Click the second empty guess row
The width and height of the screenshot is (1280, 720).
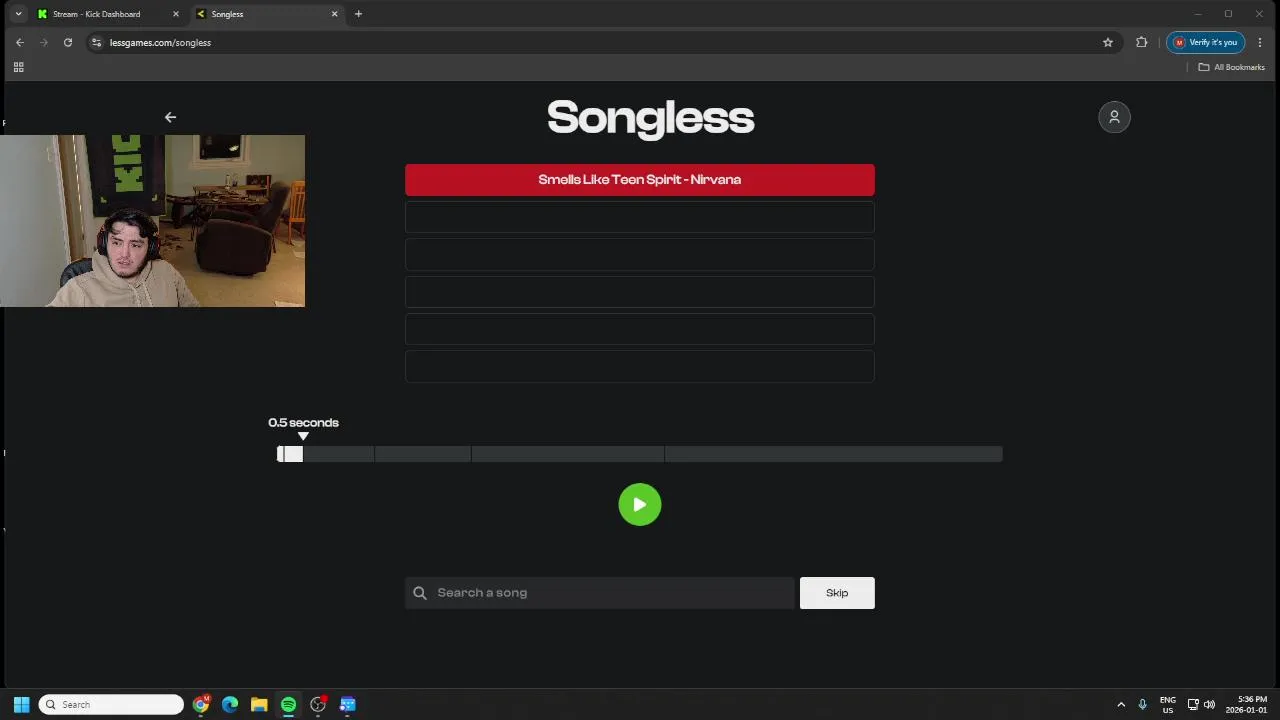point(640,255)
